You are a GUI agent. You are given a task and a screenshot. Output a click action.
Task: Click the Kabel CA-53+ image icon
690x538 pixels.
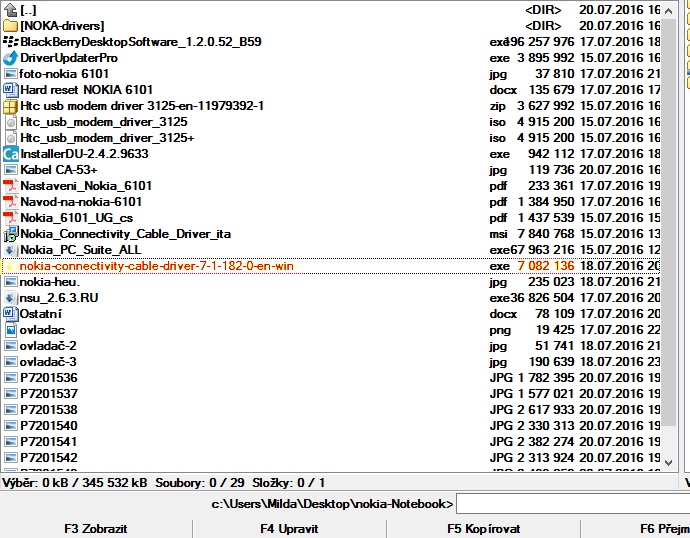[x=10, y=170]
